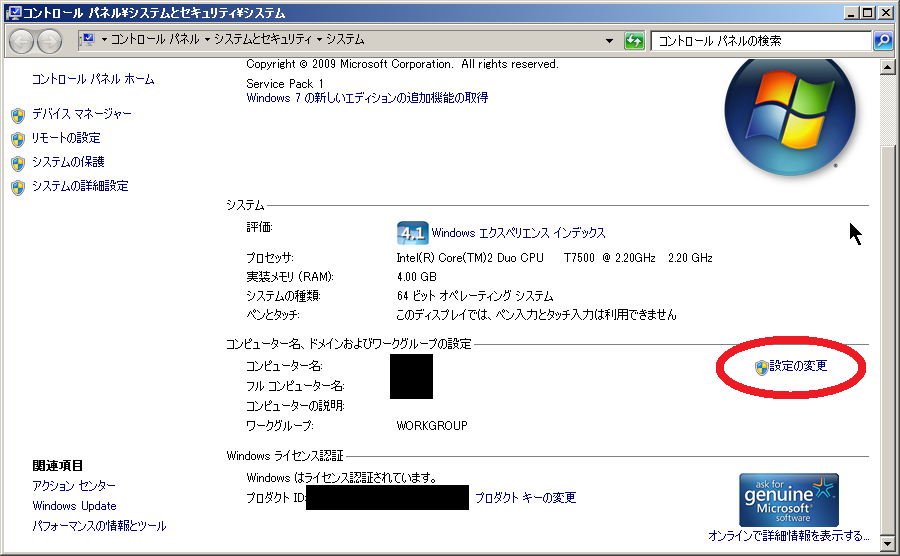Expand the arrow before システムとセキュリティ breadcrumb
Image resolution: width=900 pixels, height=556 pixels.
[x=207, y=40]
